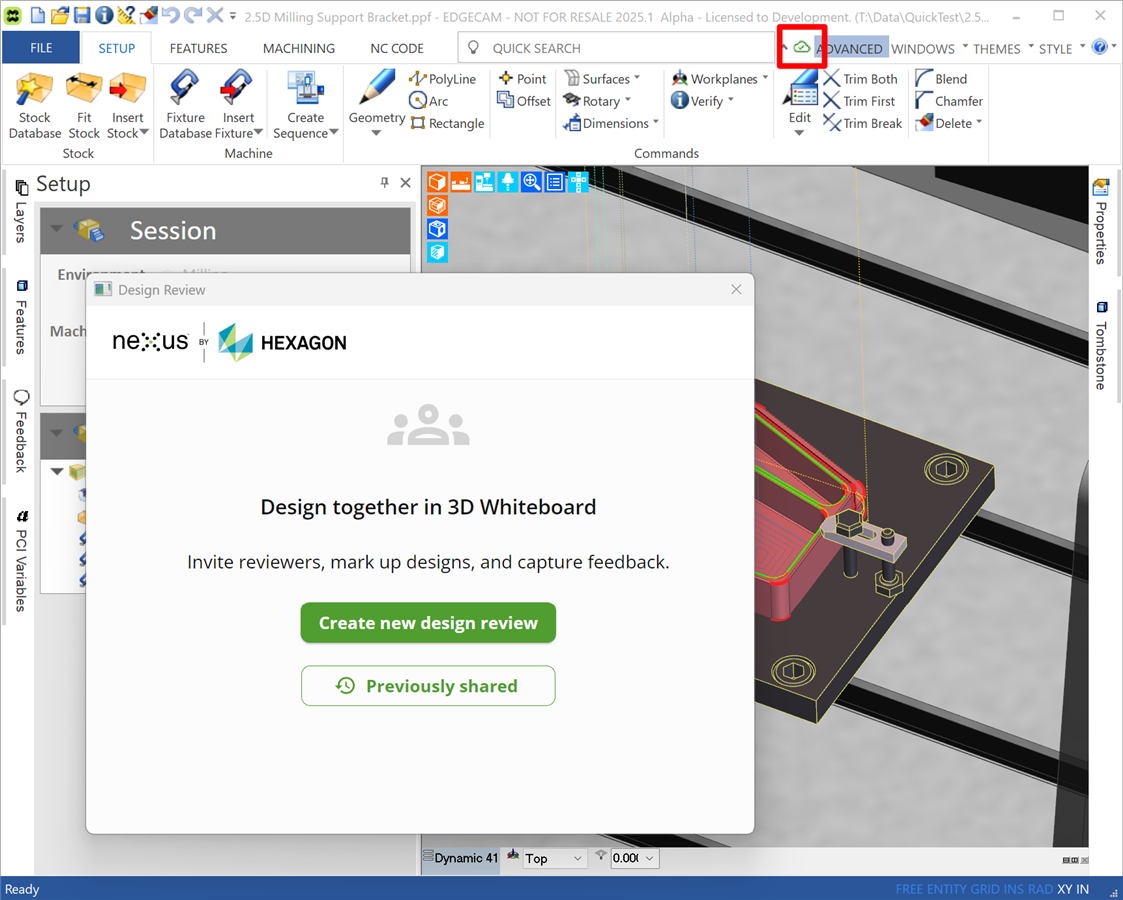Expand the Delete dropdown

(x=979, y=122)
